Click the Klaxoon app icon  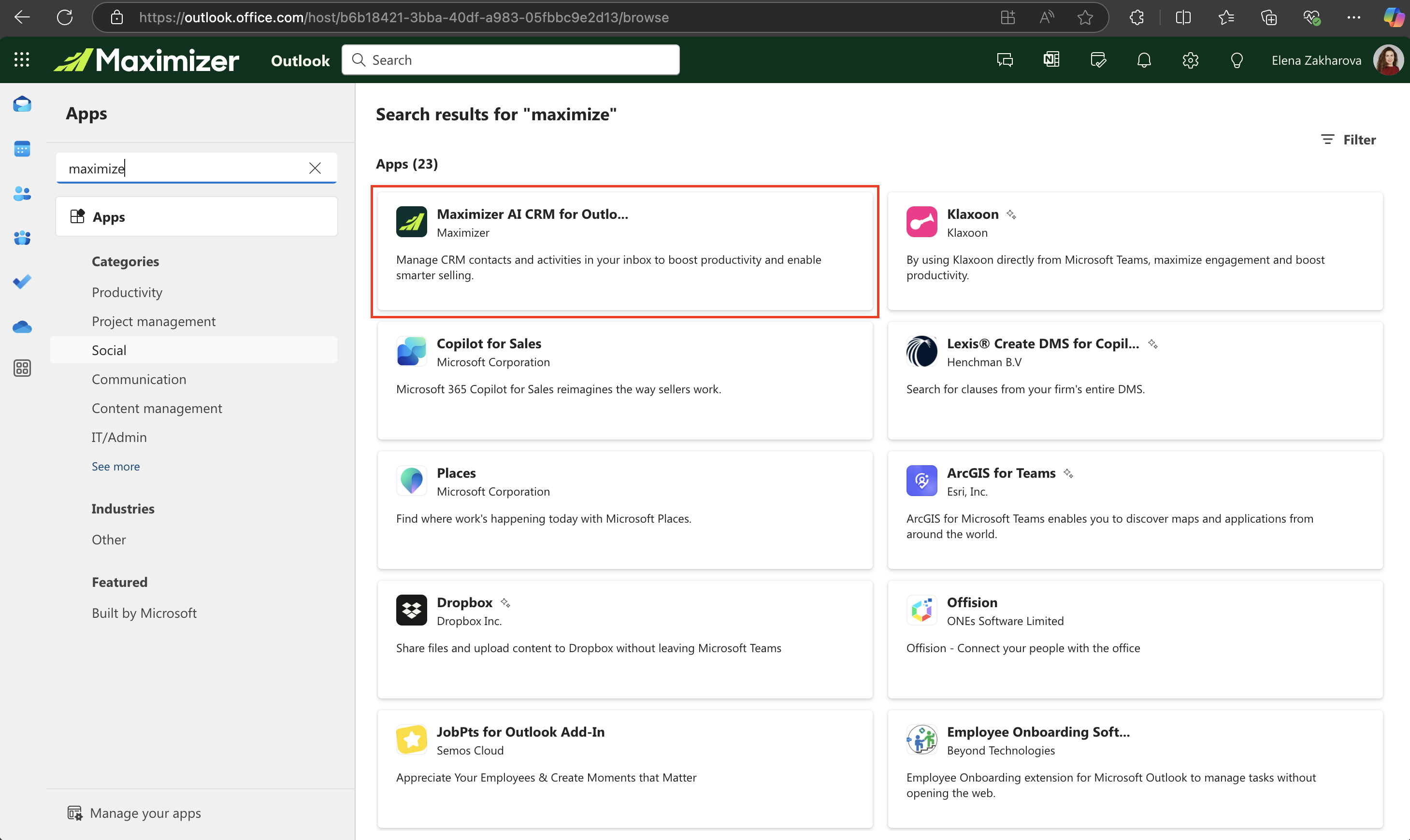921,222
